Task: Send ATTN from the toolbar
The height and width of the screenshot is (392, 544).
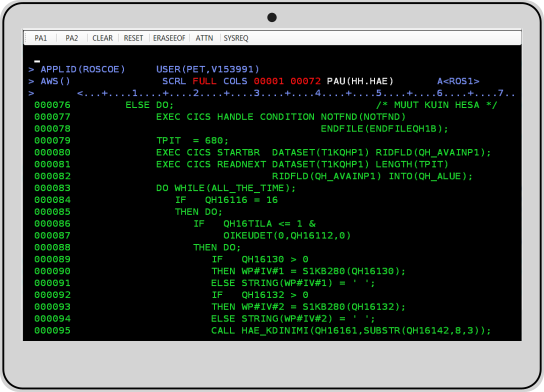Action: [204, 38]
